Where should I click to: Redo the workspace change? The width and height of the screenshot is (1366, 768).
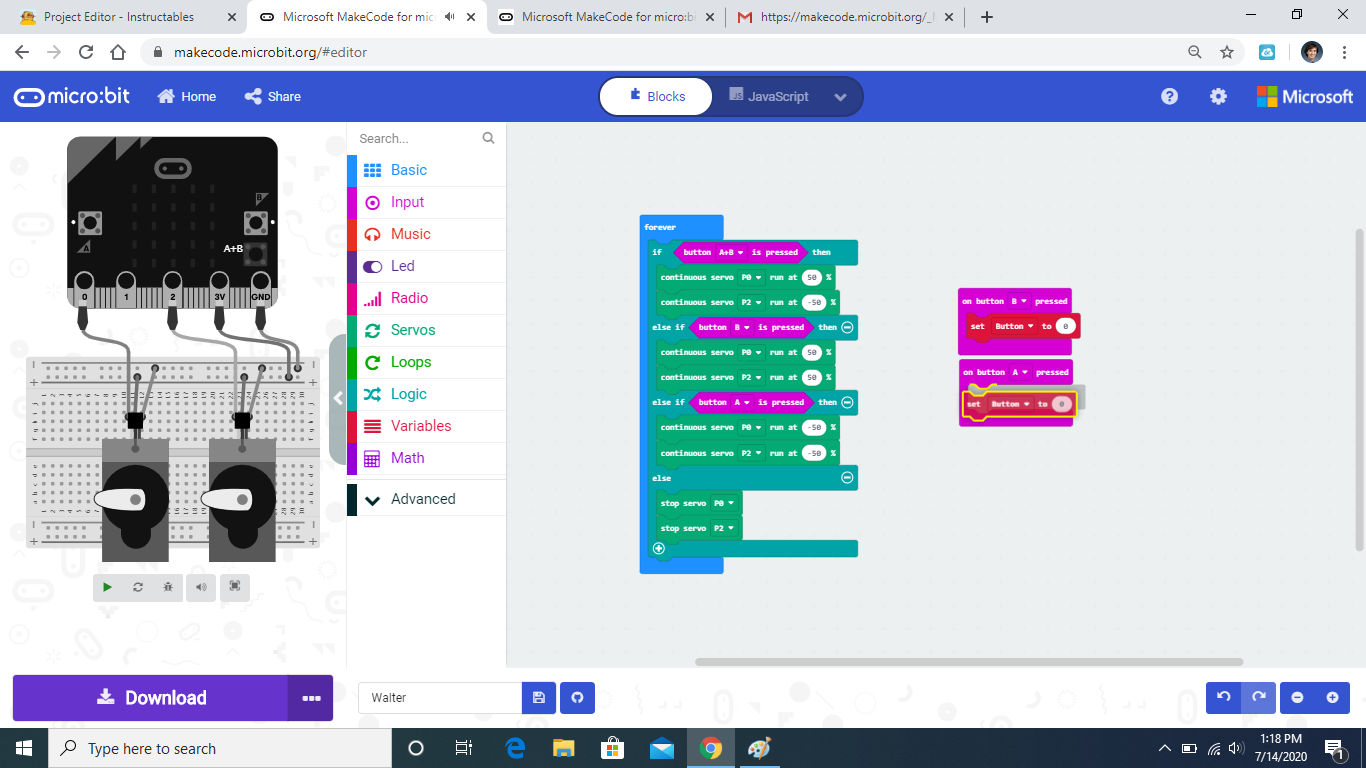pyautogui.click(x=1258, y=698)
